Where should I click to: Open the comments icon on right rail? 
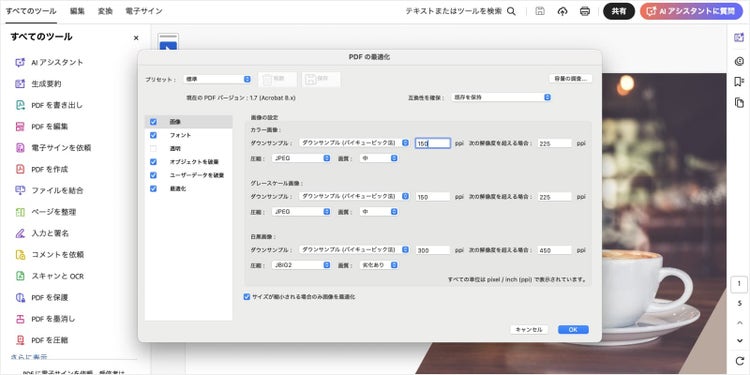(739, 61)
